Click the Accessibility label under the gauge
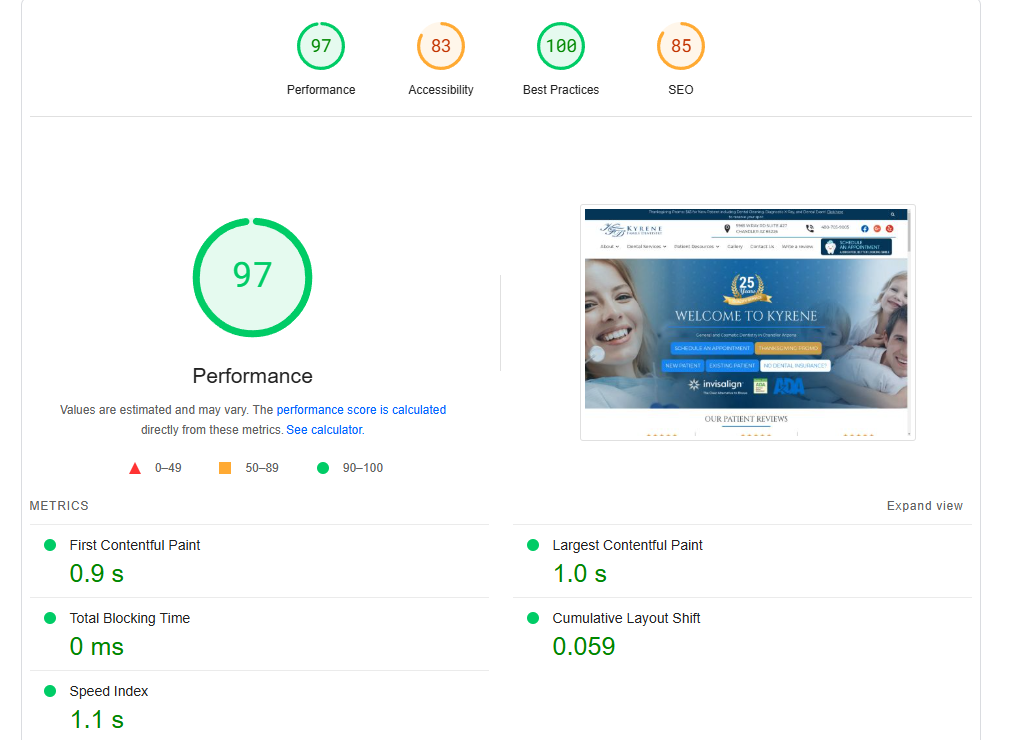 (x=441, y=89)
